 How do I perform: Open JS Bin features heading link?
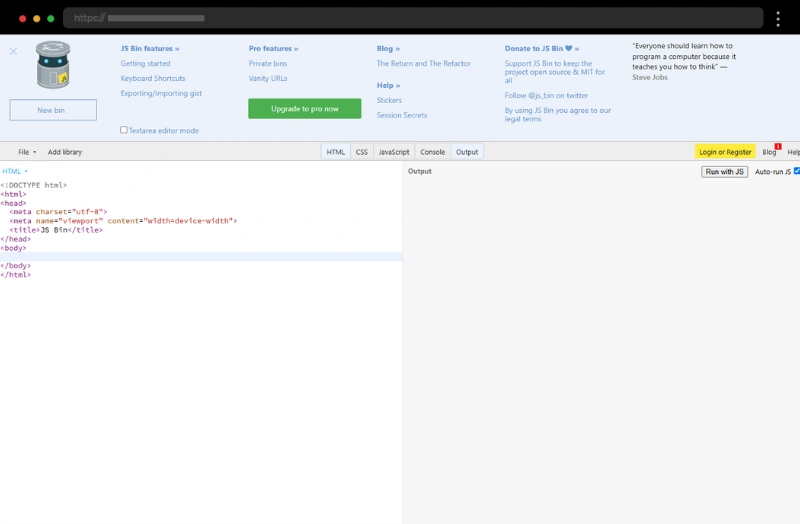[x=150, y=48]
